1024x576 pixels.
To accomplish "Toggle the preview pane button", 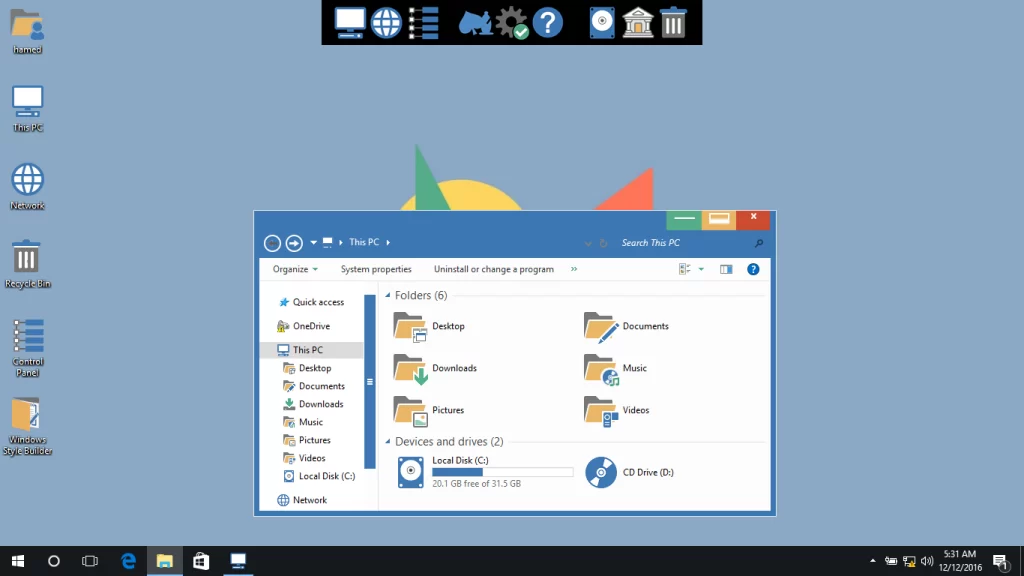I will (x=726, y=269).
